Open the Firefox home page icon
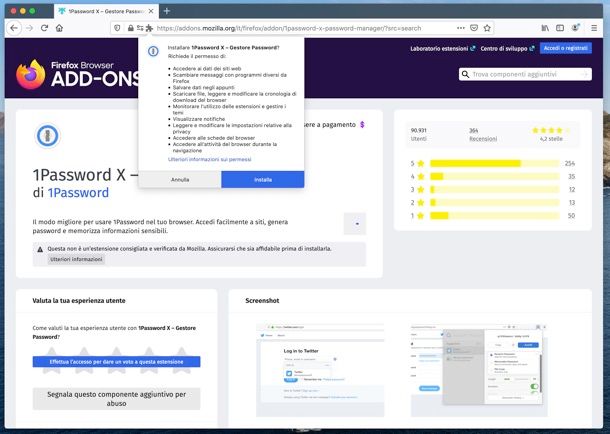The width and height of the screenshot is (610, 434). (59, 28)
